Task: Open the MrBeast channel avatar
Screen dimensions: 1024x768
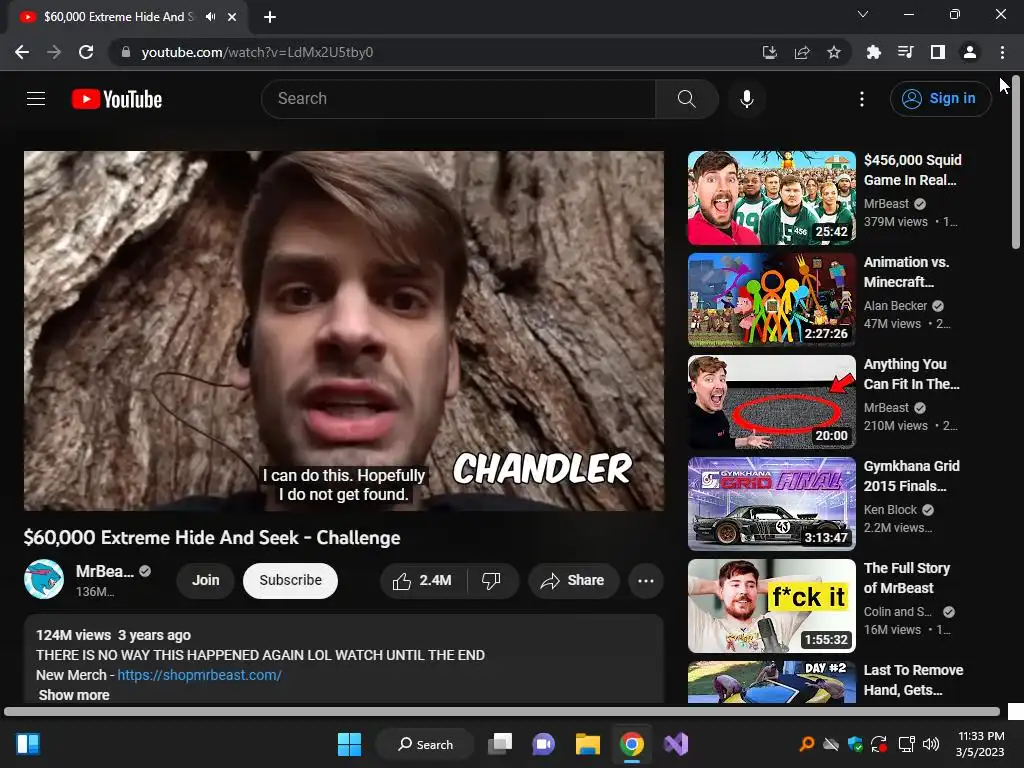Action: pyautogui.click(x=44, y=579)
